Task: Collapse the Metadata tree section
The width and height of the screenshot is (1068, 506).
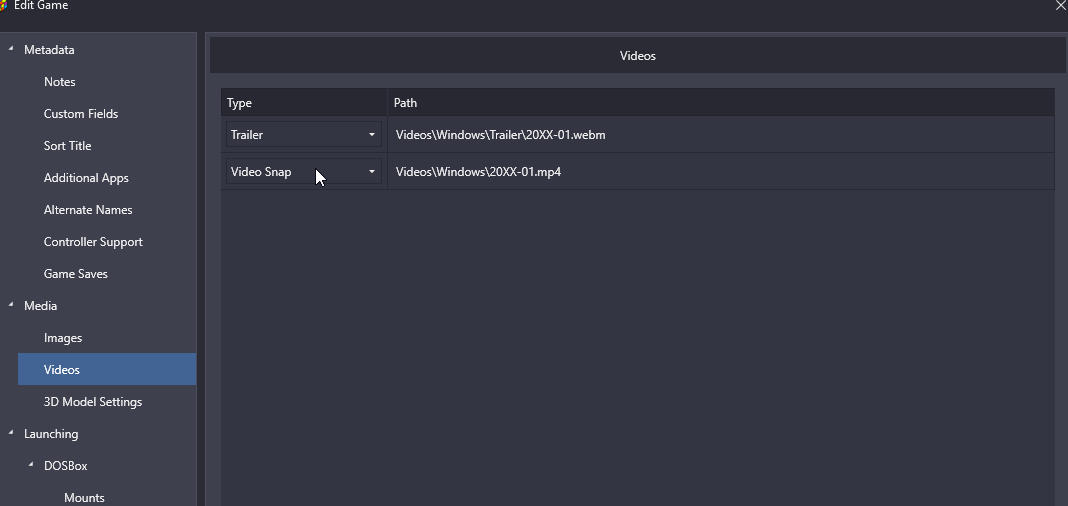Action: coord(12,50)
